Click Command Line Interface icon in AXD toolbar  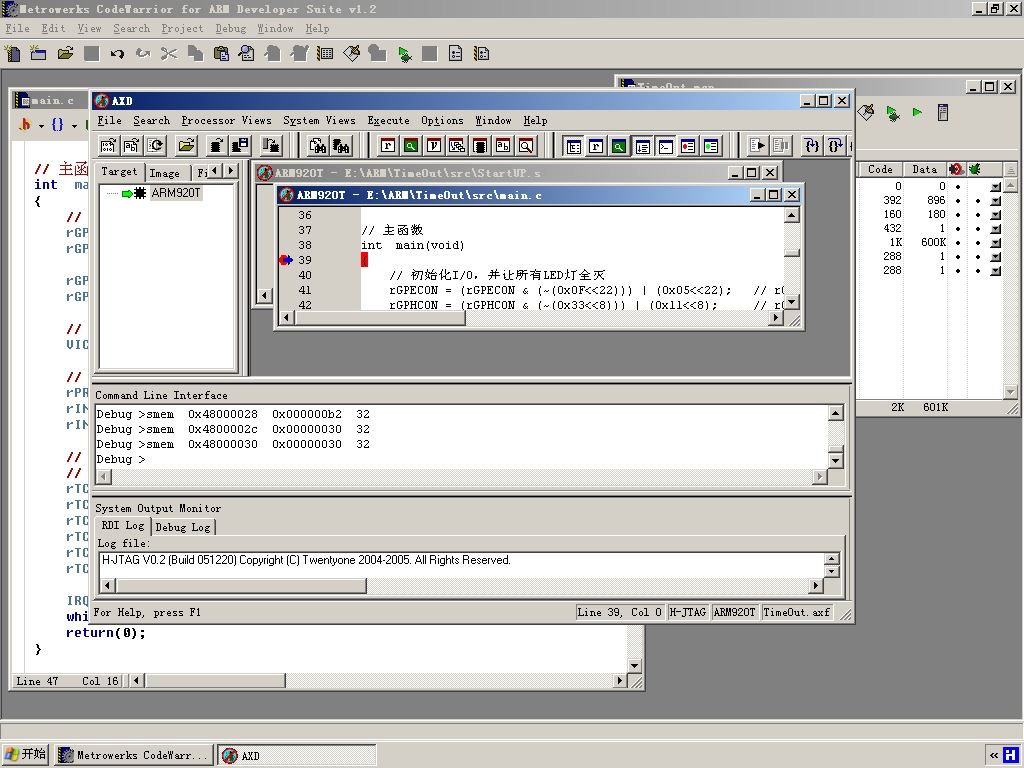click(665, 146)
